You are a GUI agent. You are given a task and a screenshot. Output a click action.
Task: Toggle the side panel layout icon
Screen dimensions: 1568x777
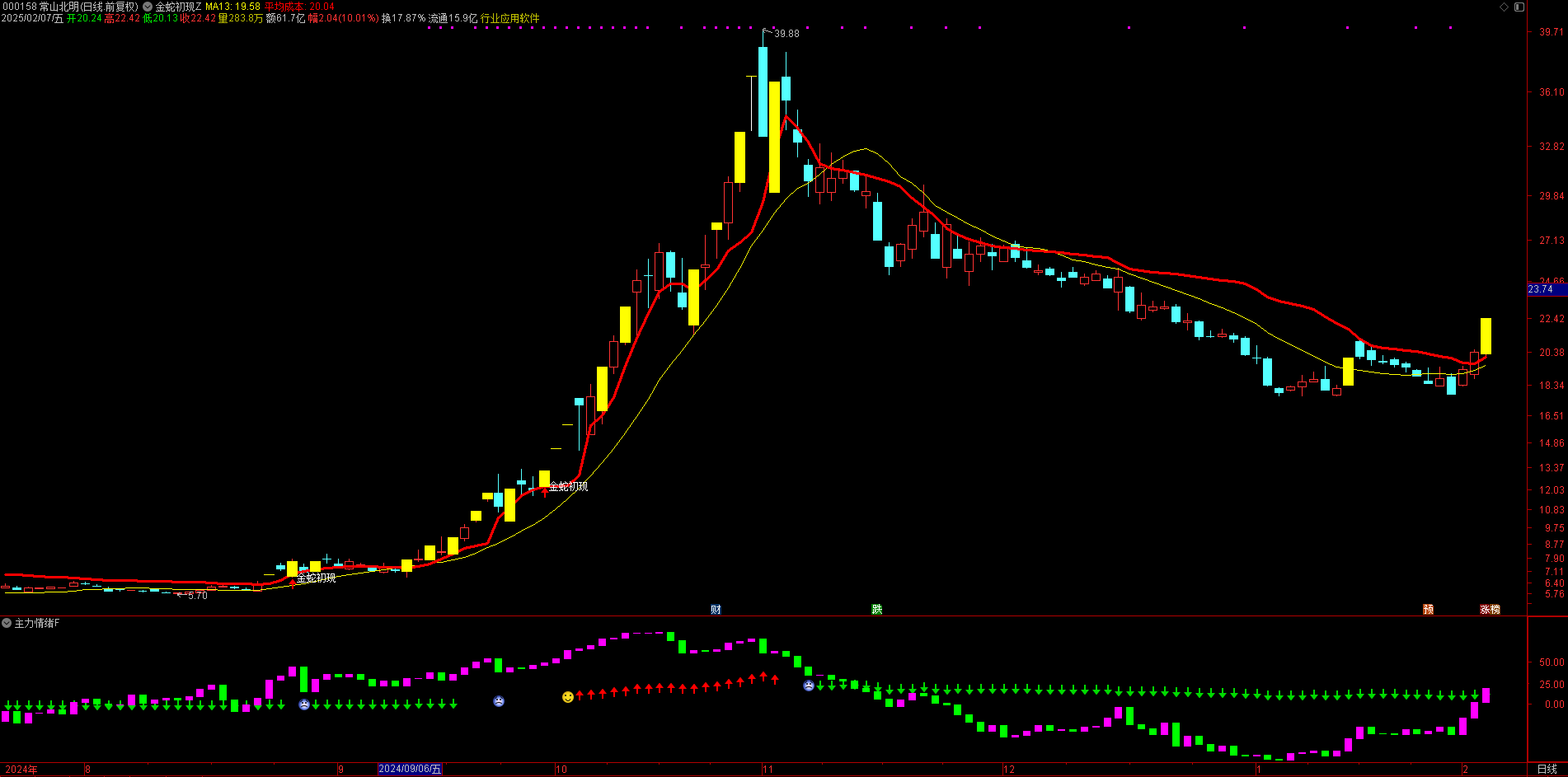click(1519, 7)
